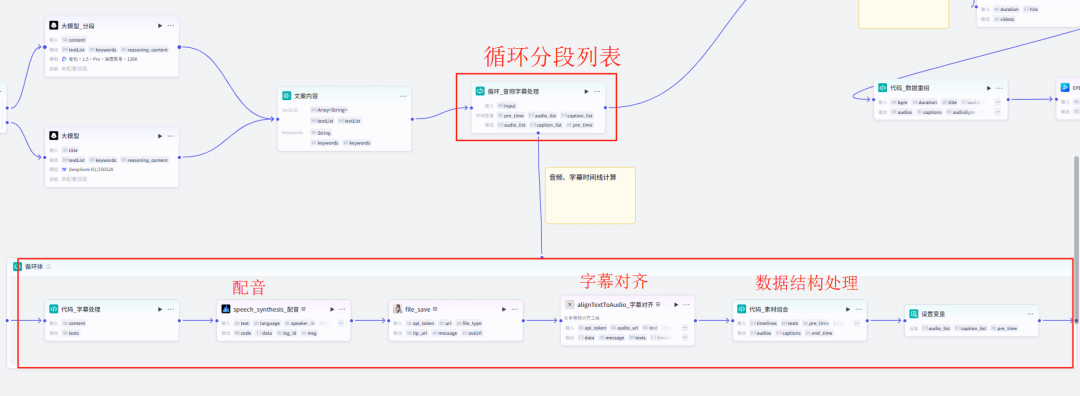Screen dimensions: 1080x396
Task: Select the 设置变量 node title
Action: [933, 313]
